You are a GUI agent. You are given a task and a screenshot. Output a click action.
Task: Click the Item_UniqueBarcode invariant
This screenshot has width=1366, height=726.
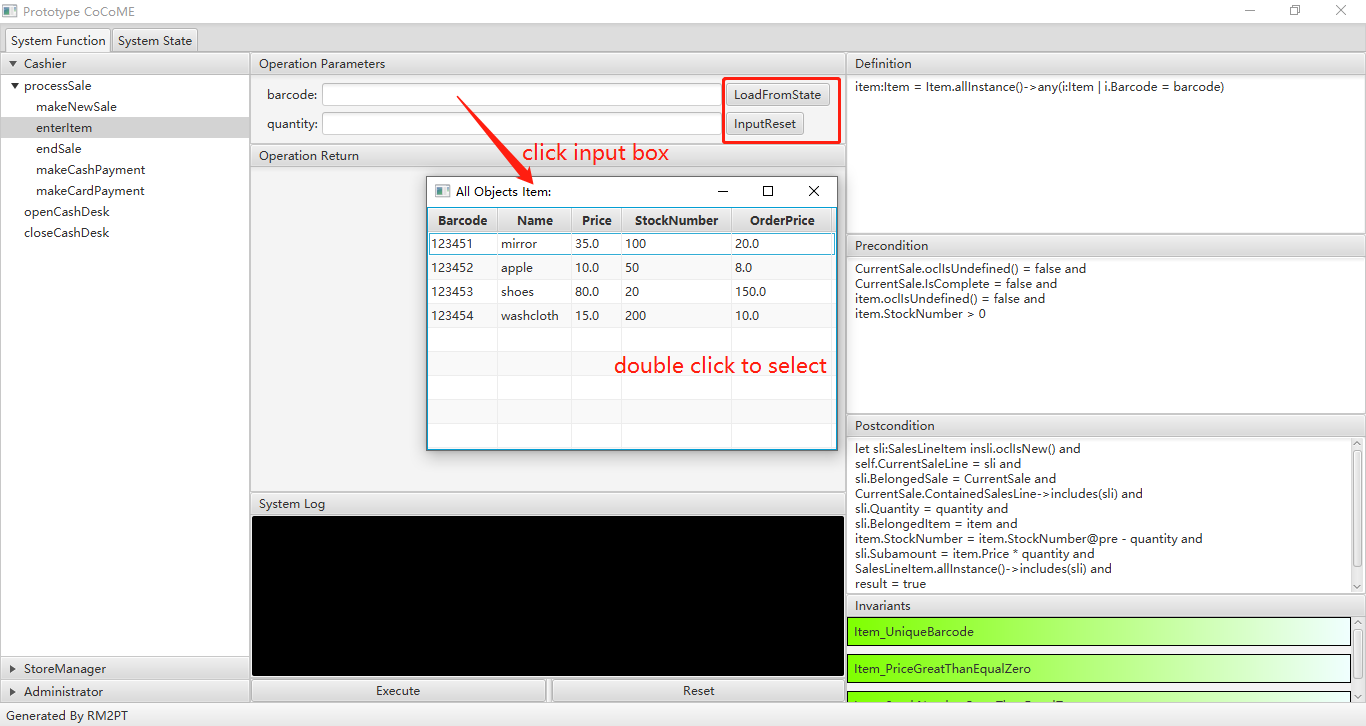point(1099,632)
